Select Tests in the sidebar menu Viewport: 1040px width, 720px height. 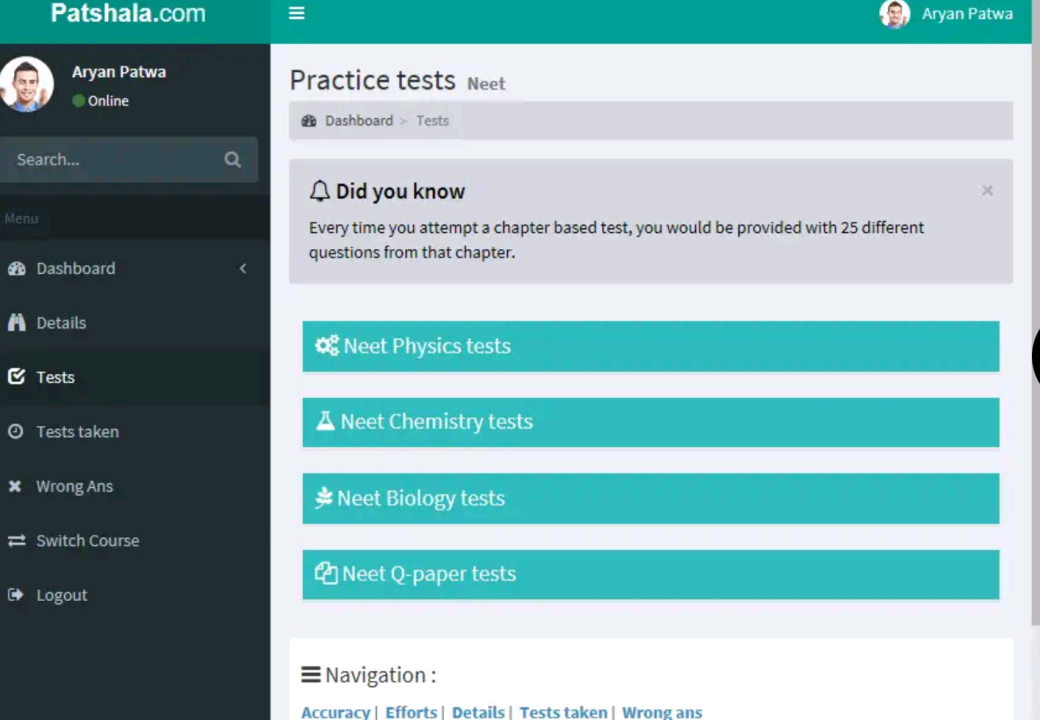(135, 377)
